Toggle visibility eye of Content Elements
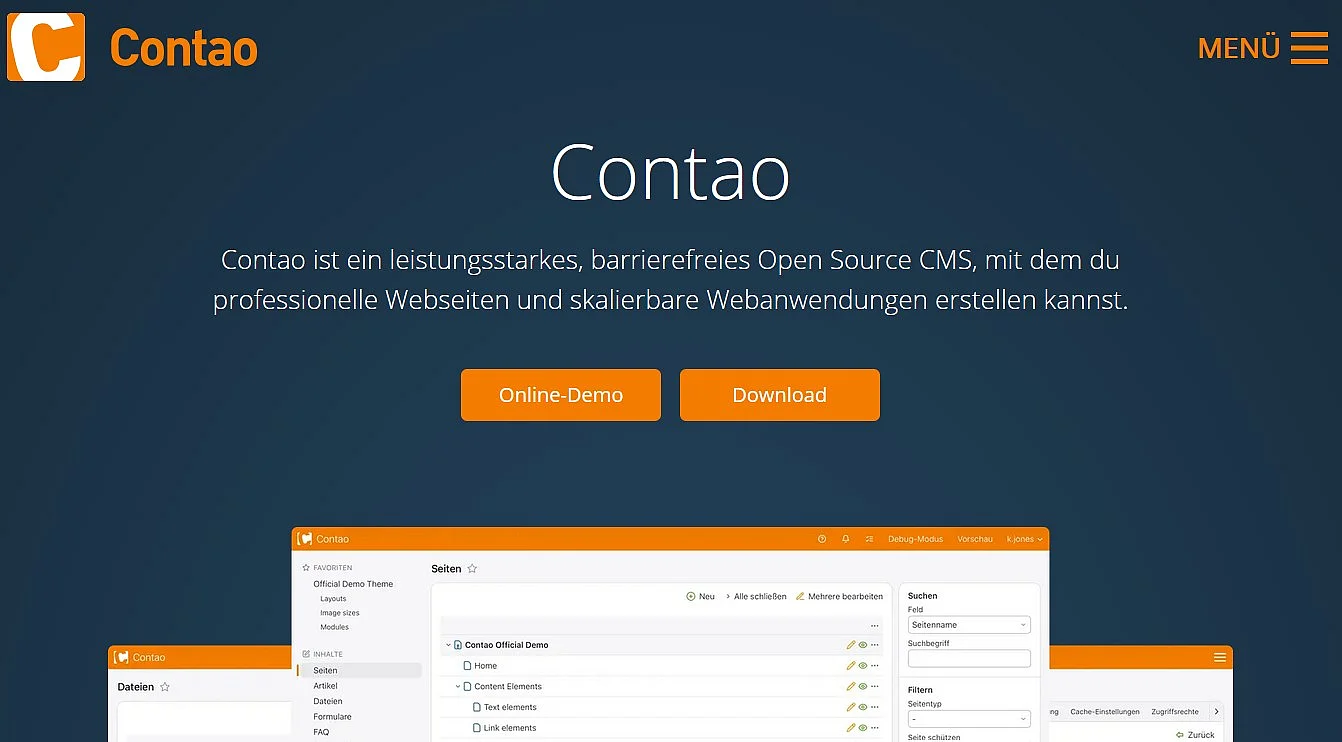Image resolution: width=1342 pixels, height=742 pixels. click(x=863, y=687)
